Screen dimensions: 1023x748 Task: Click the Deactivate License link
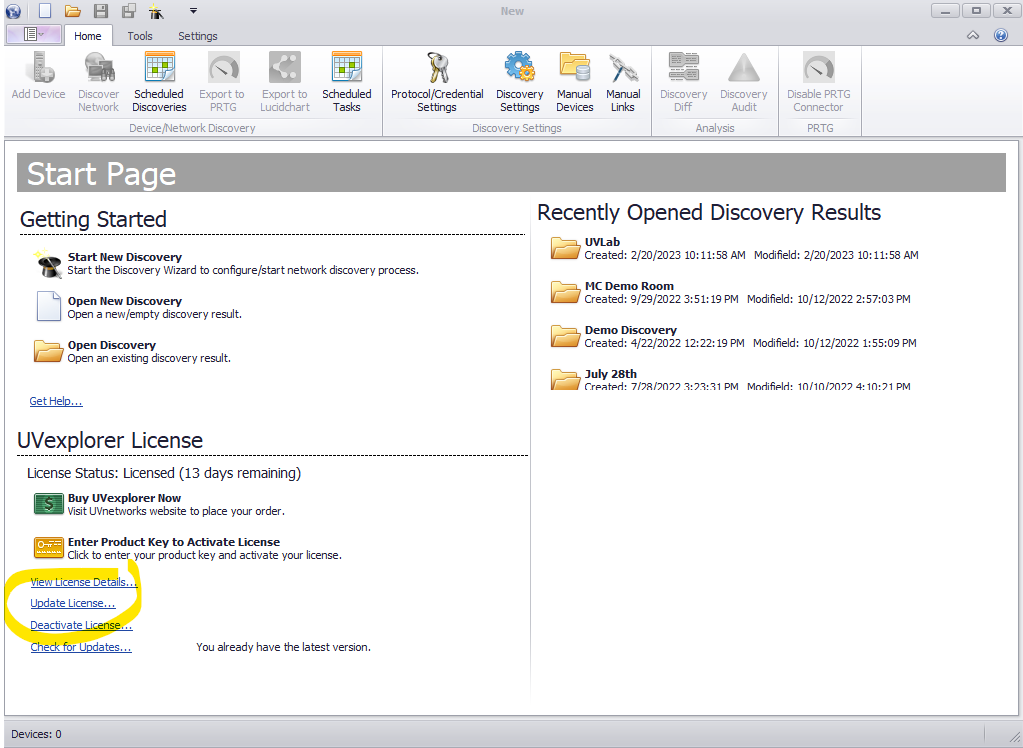[82, 625]
